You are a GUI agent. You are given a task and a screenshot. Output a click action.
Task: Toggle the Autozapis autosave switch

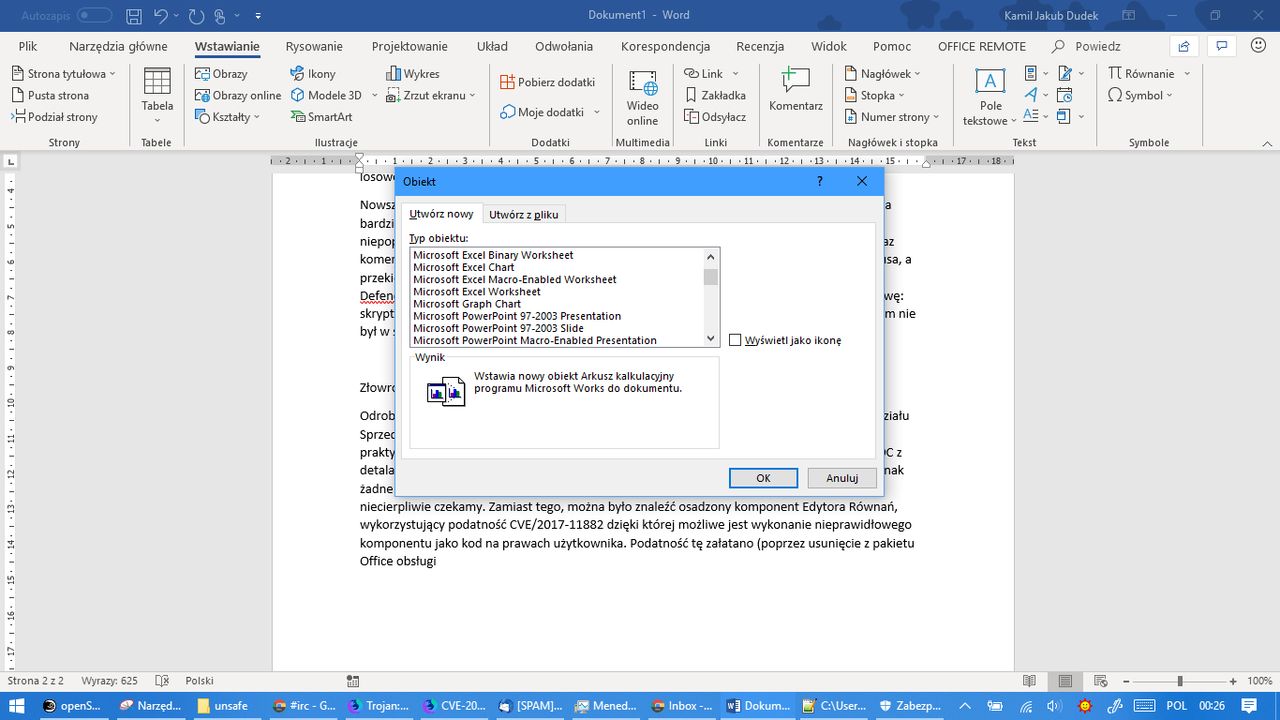point(94,16)
